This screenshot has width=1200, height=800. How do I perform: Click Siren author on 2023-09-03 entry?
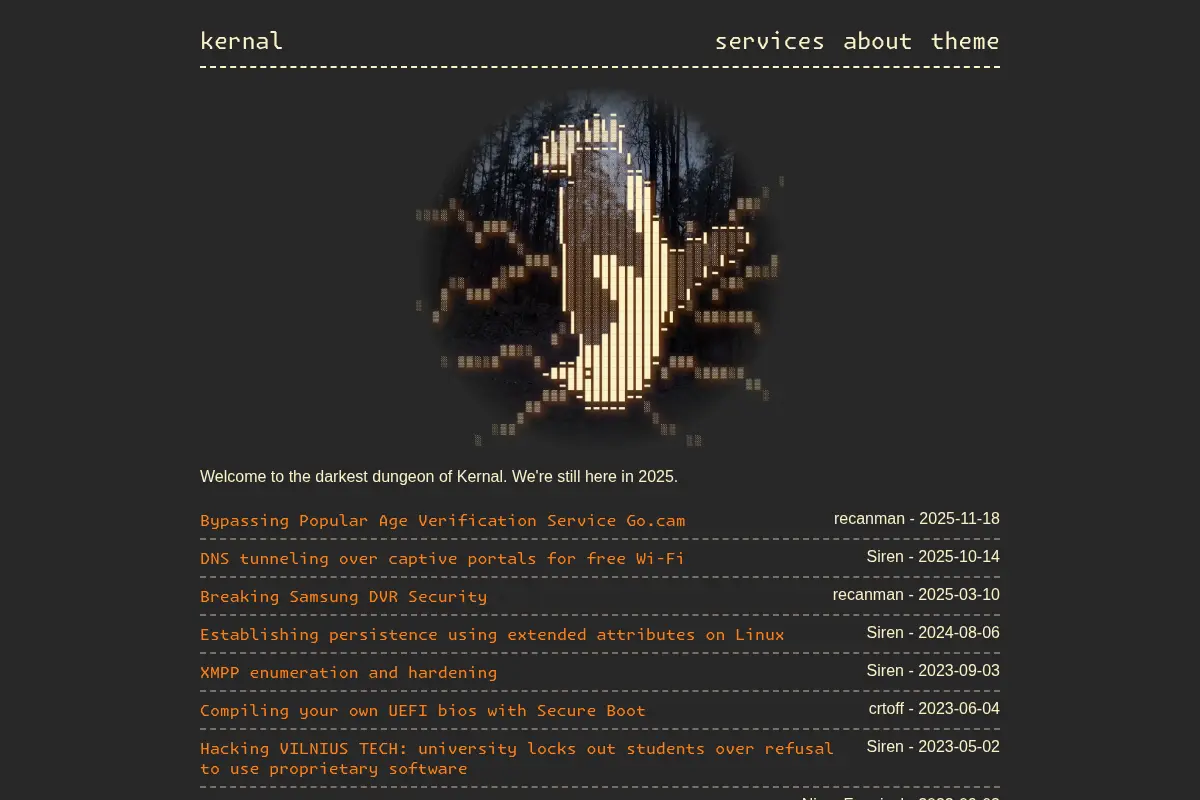coord(885,671)
